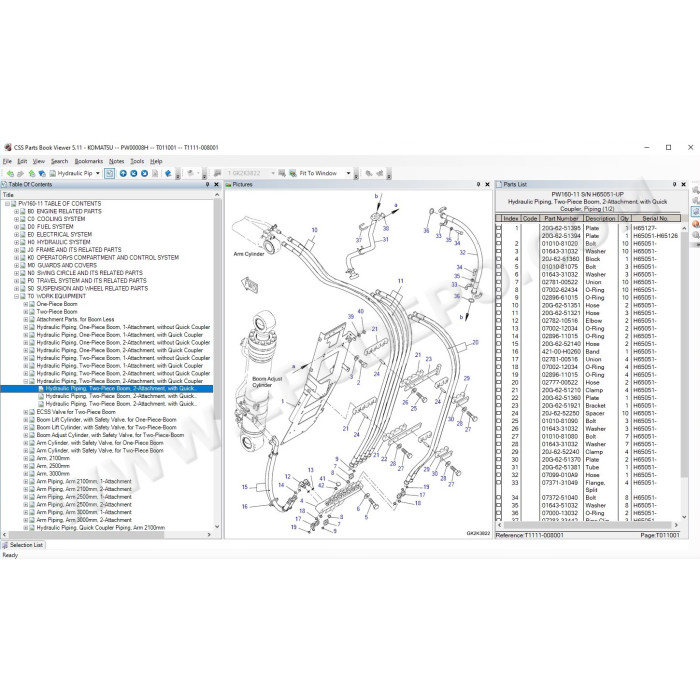The height and width of the screenshot is (700, 700).
Task: Open the Fit To Window zoom dropdown
Action: 348,173
